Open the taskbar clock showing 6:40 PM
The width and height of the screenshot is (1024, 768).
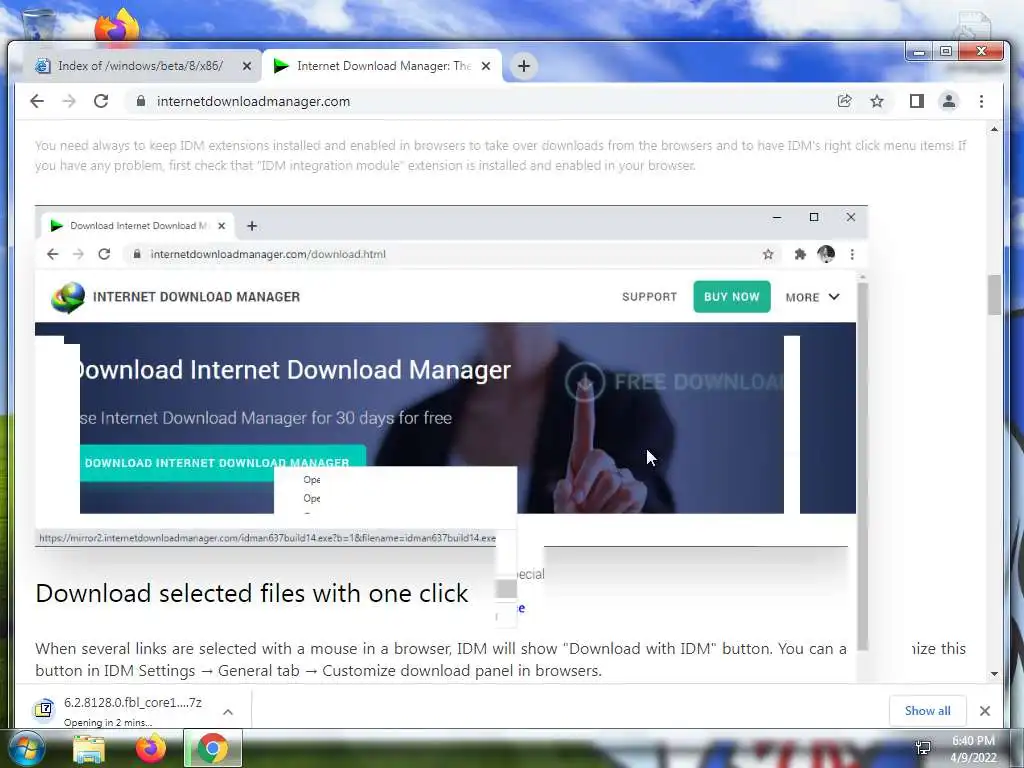(974, 749)
